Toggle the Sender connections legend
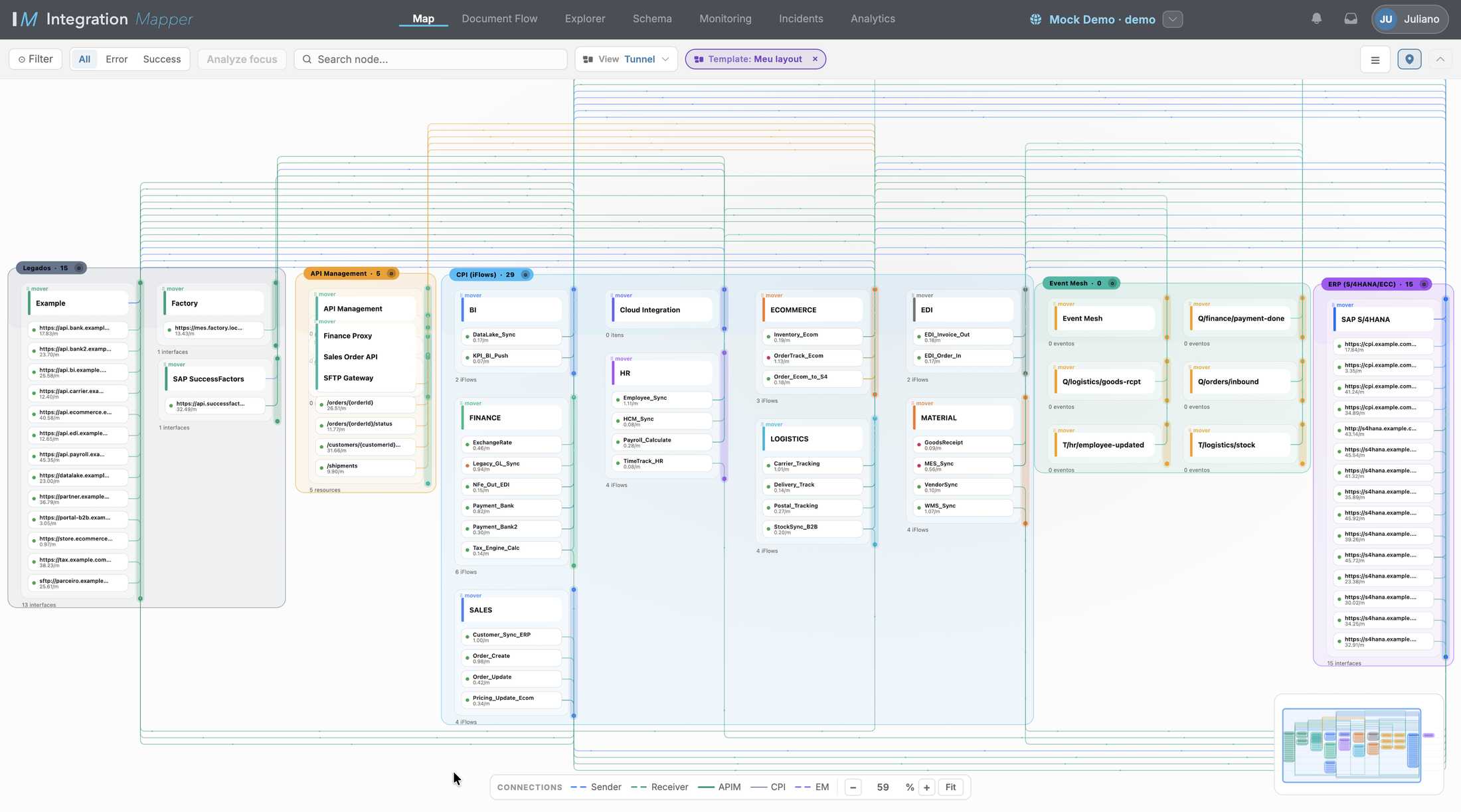The image size is (1461, 812). click(x=596, y=787)
